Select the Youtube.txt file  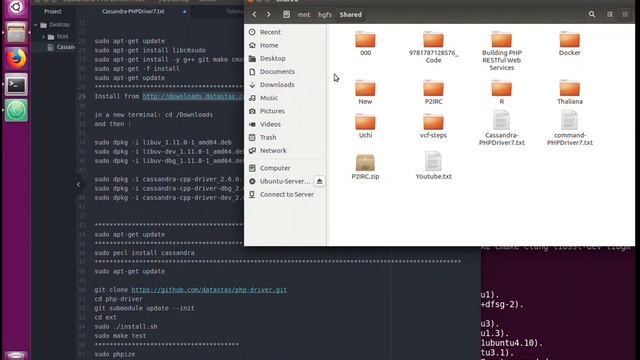[433, 165]
